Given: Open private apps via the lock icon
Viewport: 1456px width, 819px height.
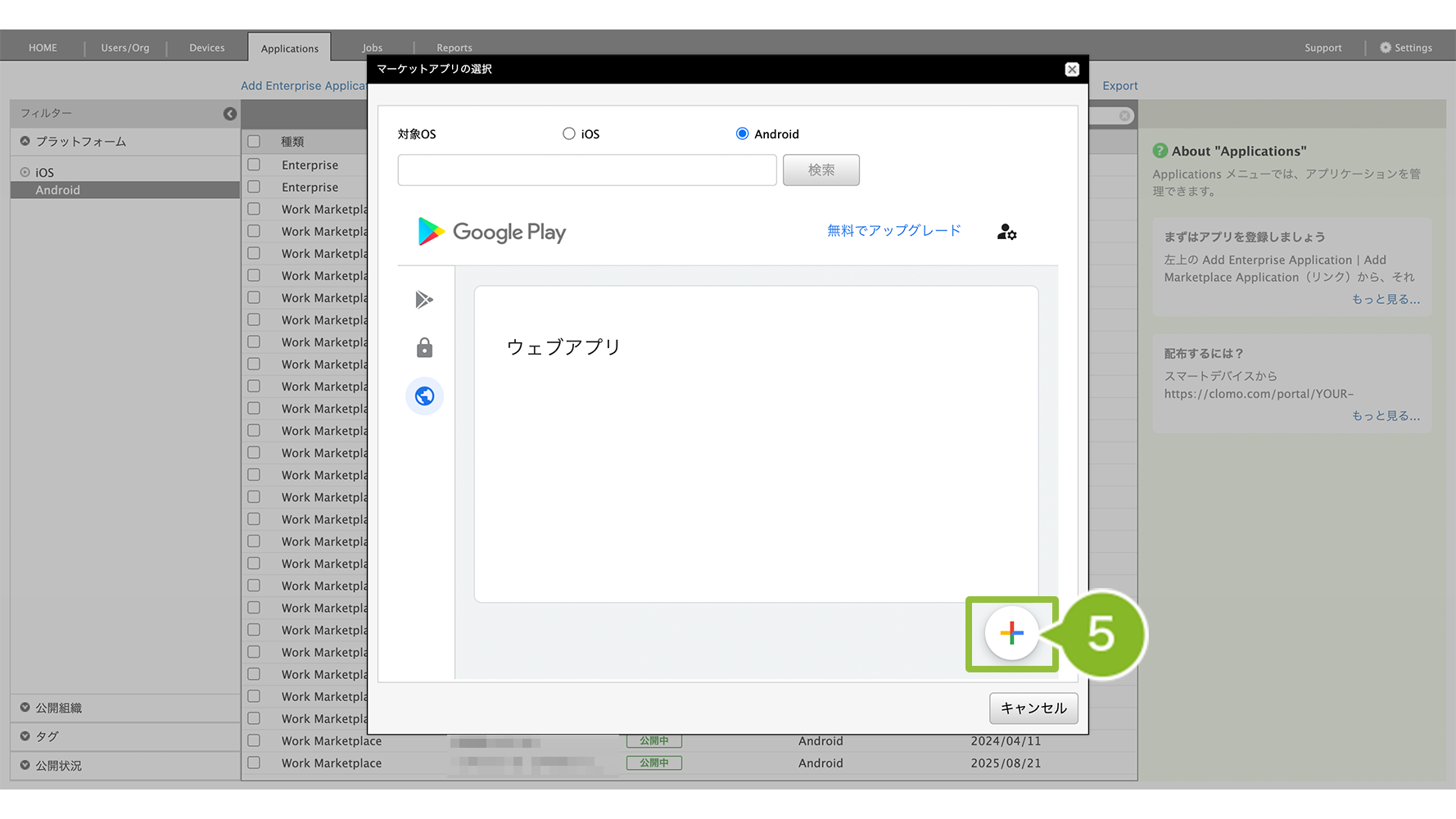Looking at the screenshot, I should click(424, 348).
